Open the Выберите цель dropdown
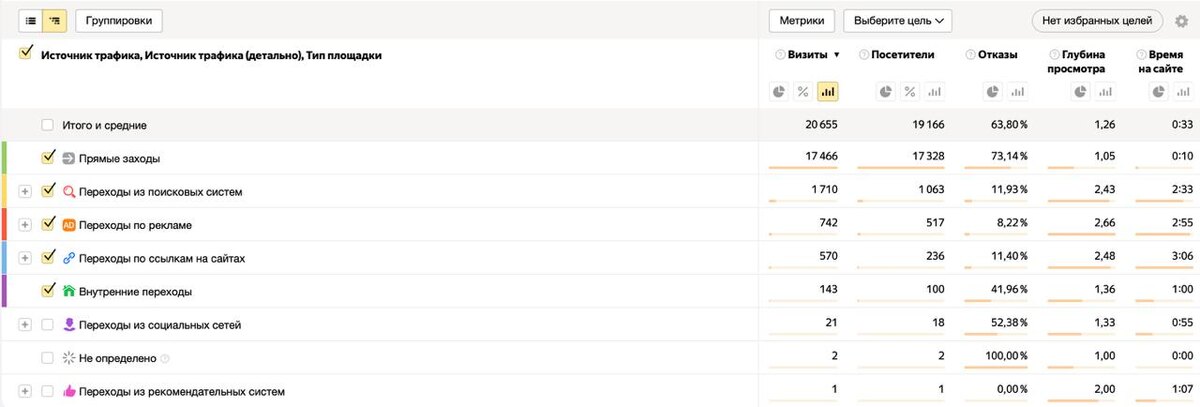Viewport: 1200px width, 407px height. pos(897,21)
